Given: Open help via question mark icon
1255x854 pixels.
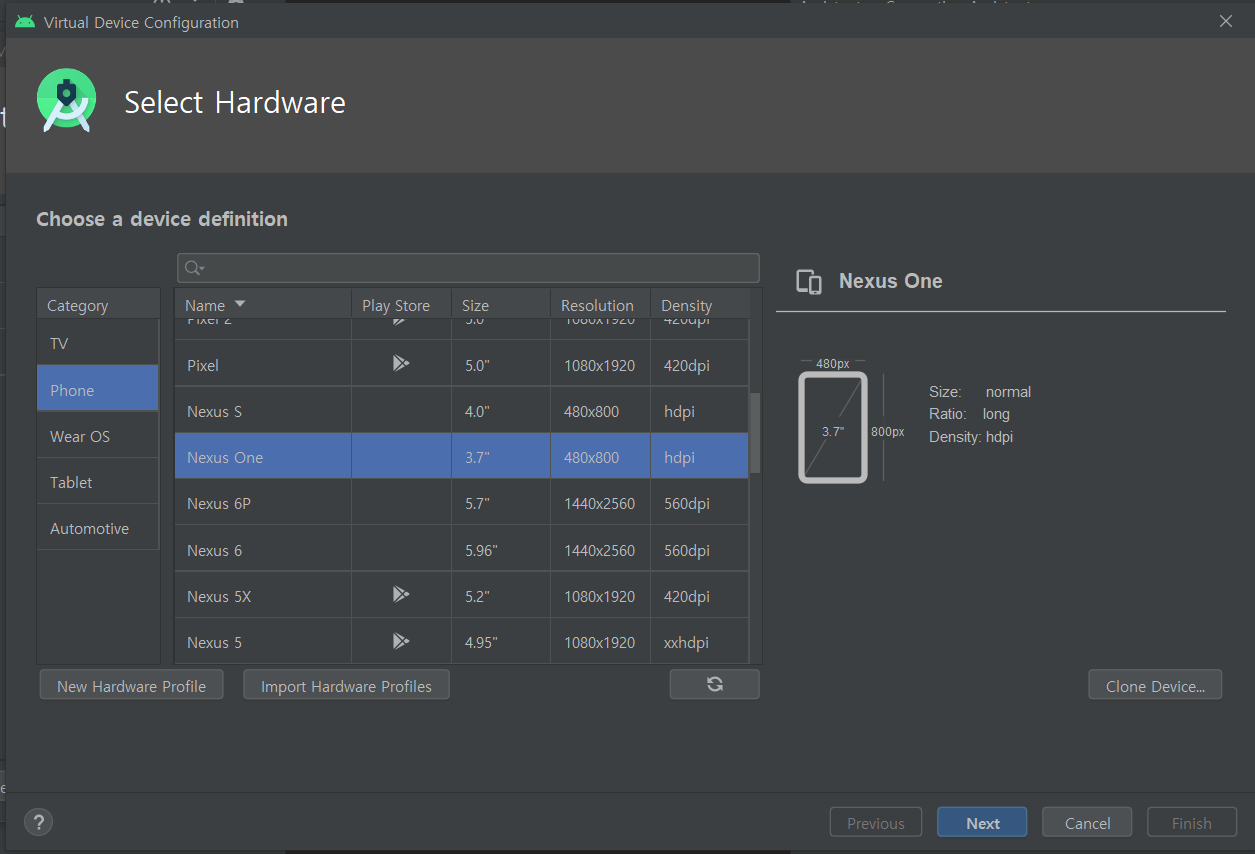Looking at the screenshot, I should pos(38,822).
